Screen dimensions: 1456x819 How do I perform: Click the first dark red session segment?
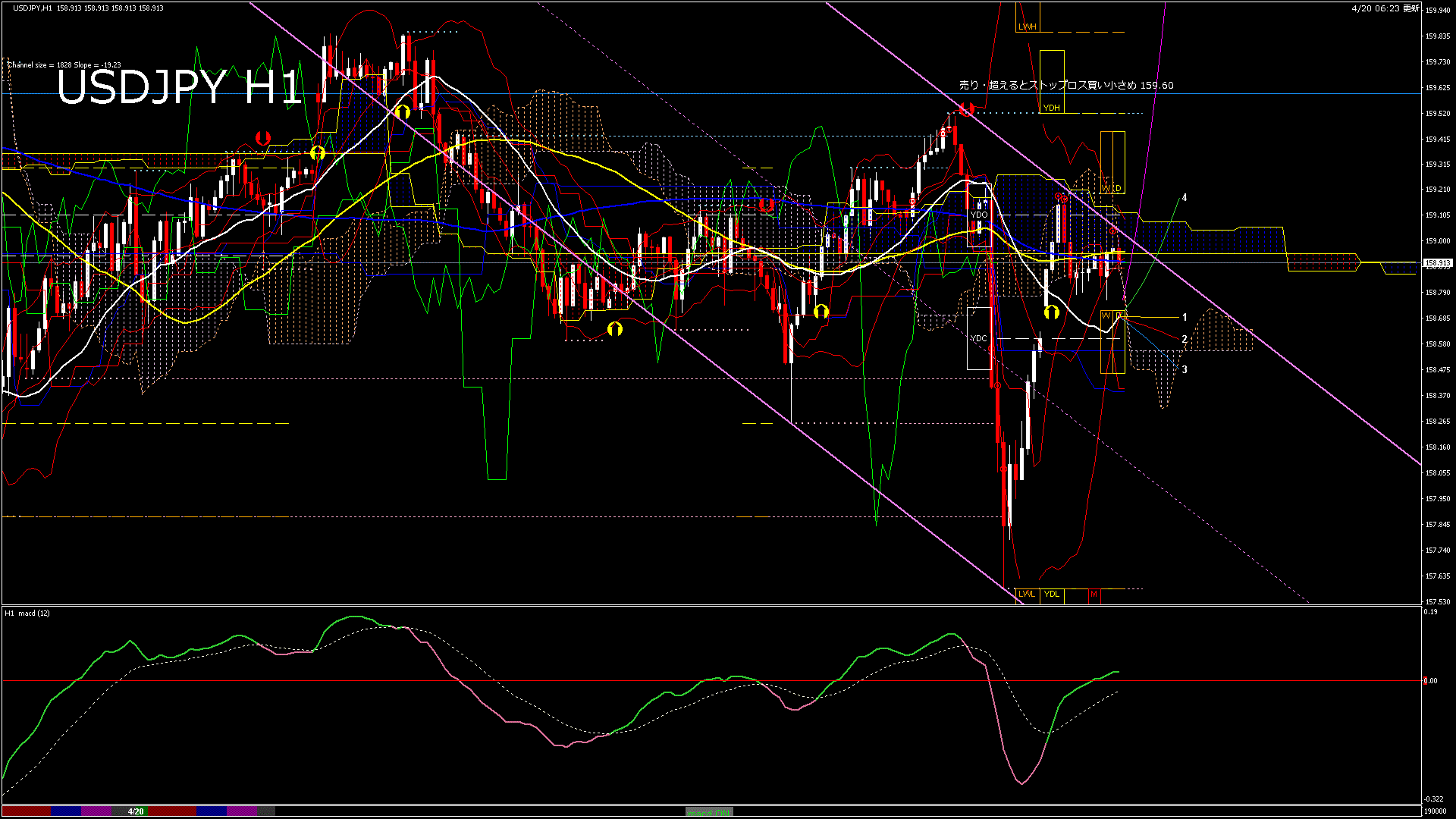[x=27, y=811]
